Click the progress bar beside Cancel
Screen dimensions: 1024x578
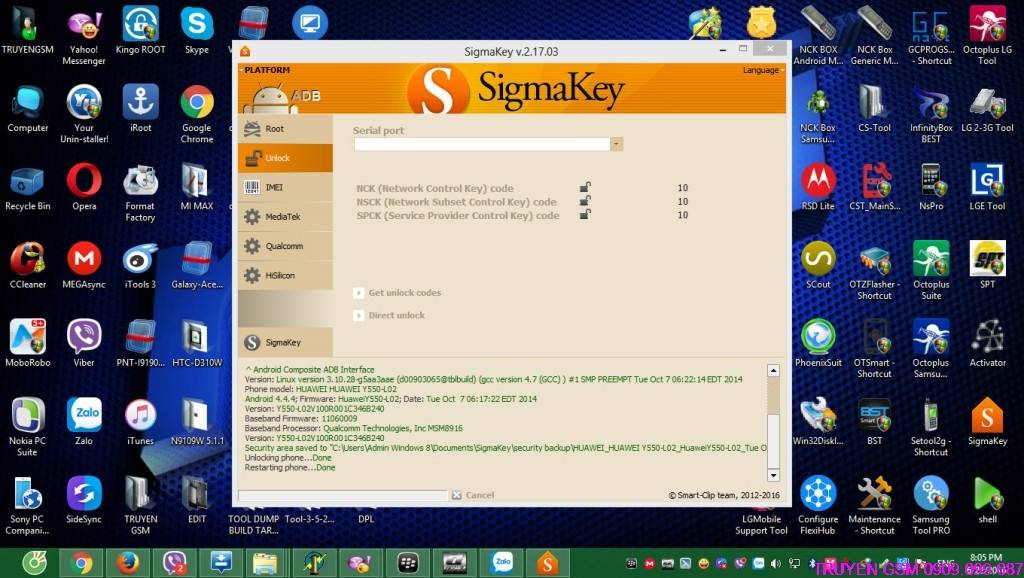tap(343, 496)
